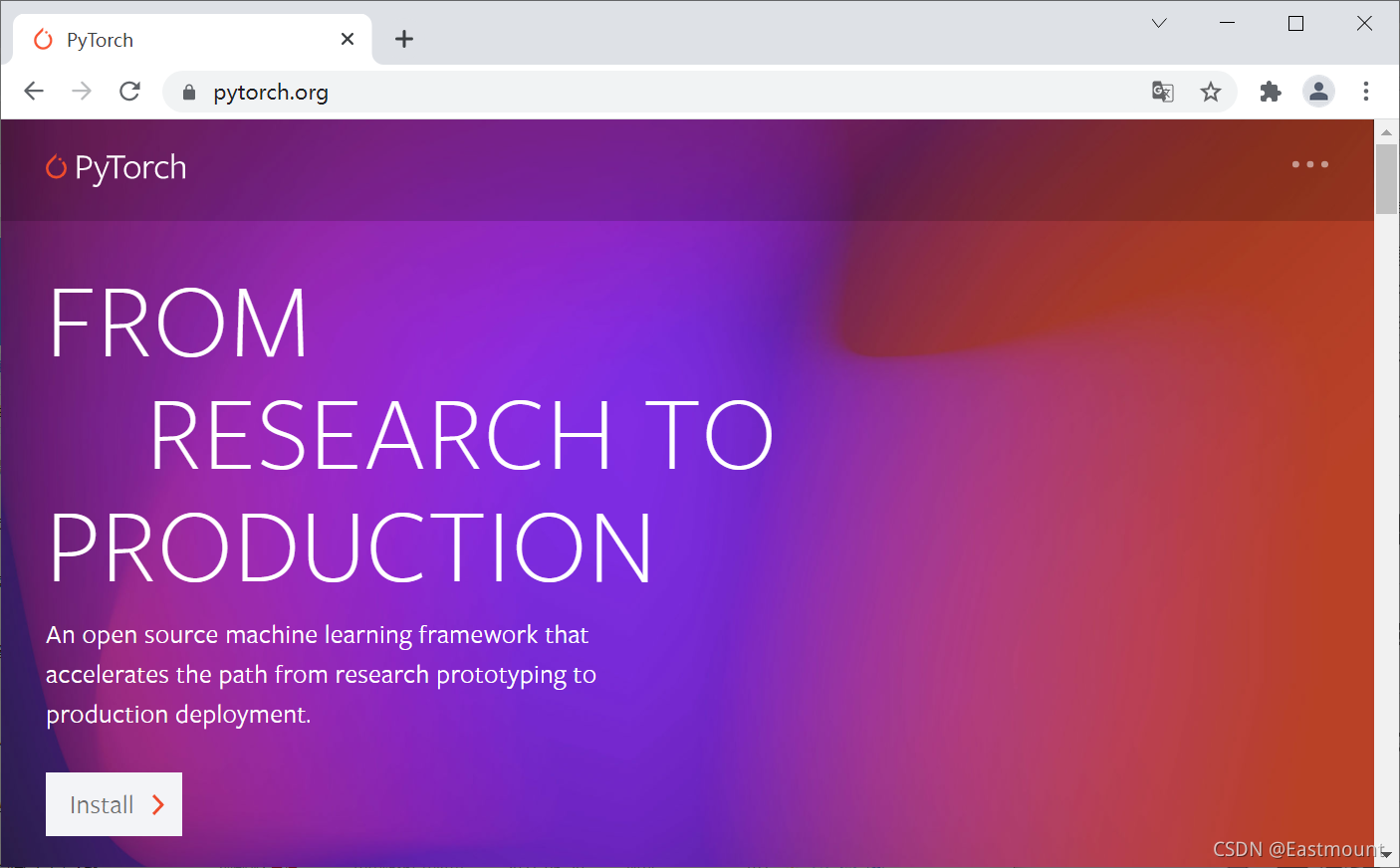Click the scrollbar down arrow

(1386, 854)
